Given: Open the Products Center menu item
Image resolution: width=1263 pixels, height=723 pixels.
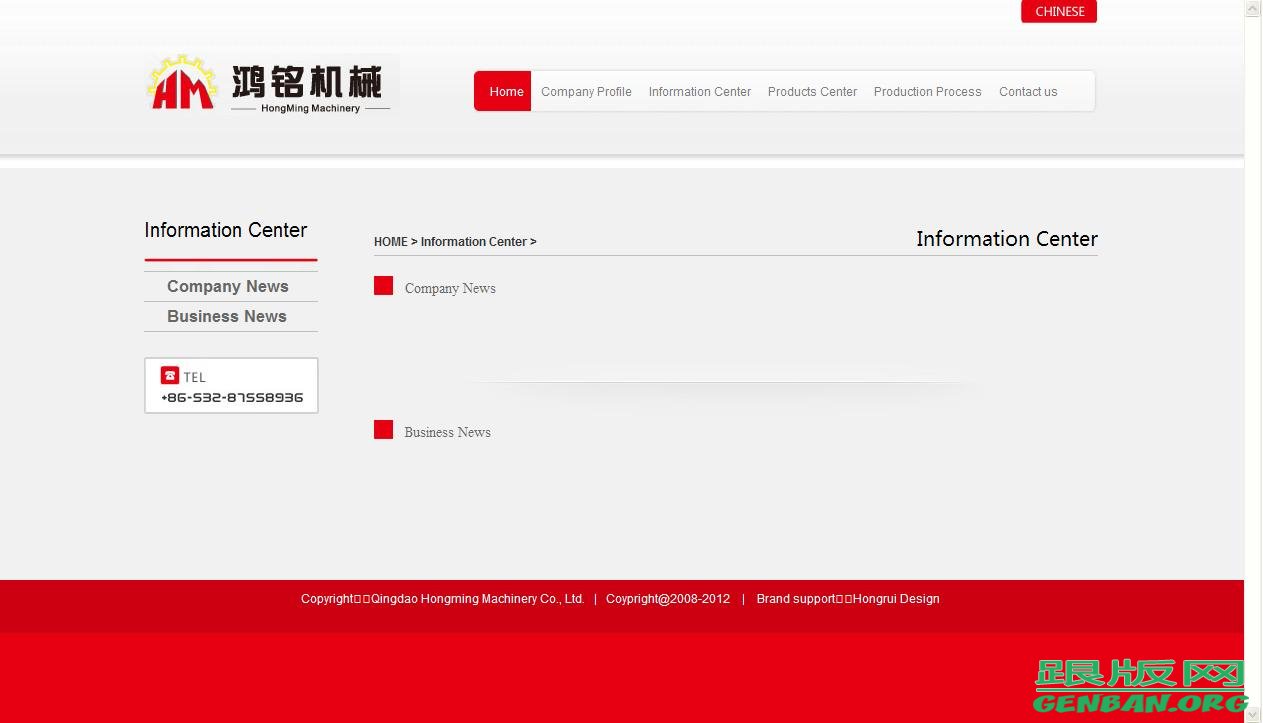Looking at the screenshot, I should tap(812, 91).
